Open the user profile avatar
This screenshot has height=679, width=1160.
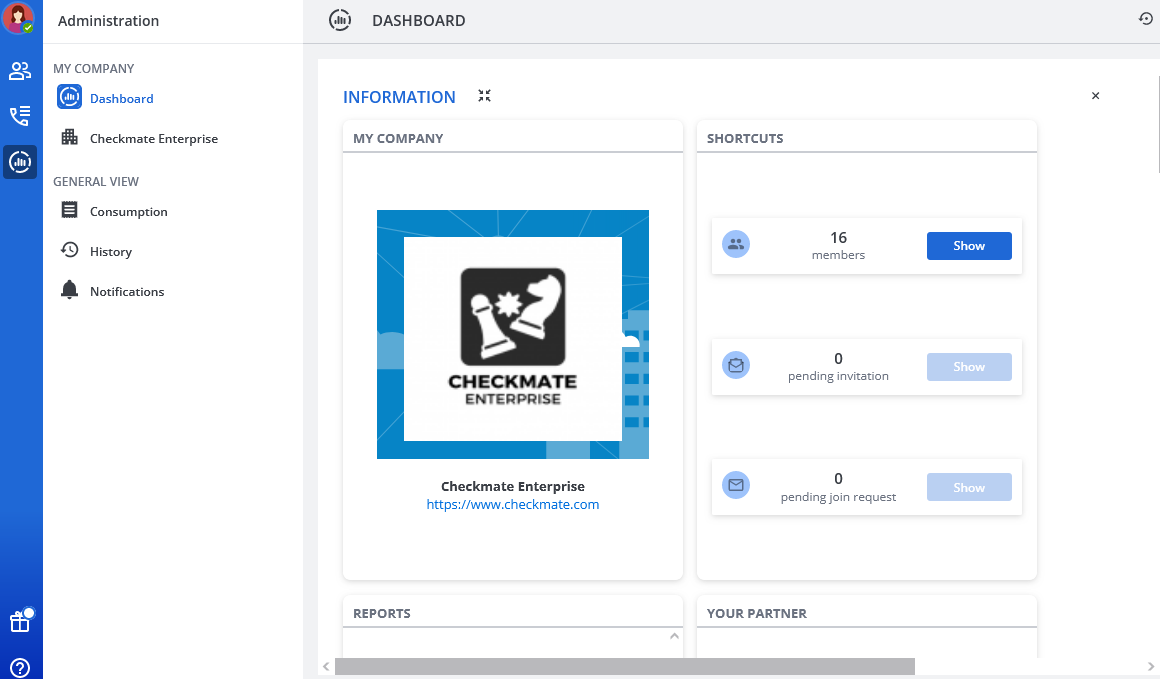click(x=19, y=19)
